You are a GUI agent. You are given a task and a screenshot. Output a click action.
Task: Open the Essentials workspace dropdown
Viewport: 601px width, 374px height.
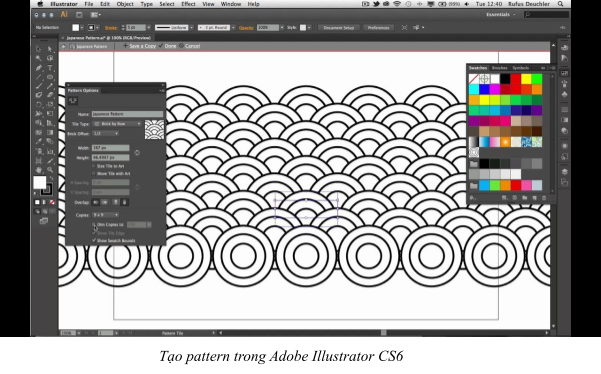point(501,15)
